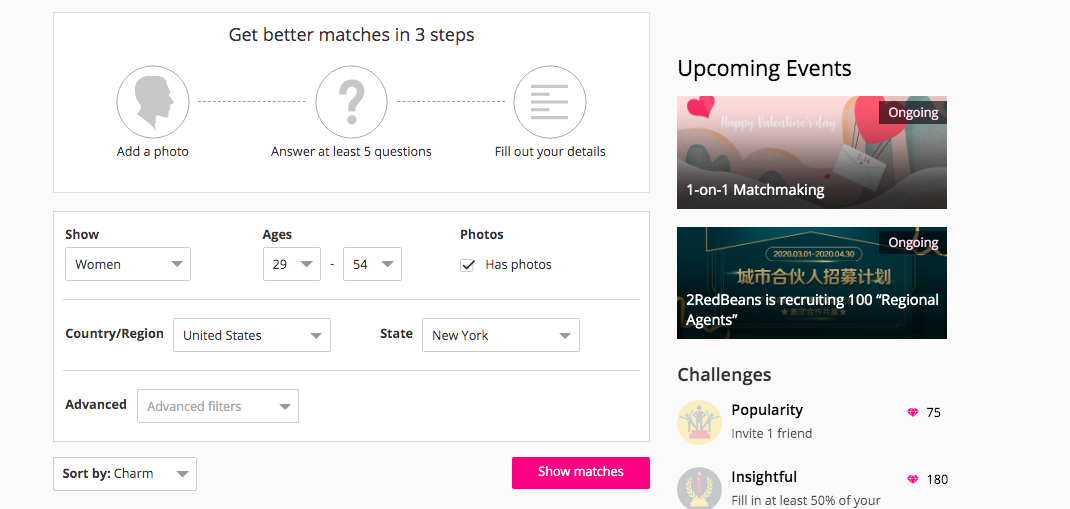
Task: Click the pink gem next to 180
Action: 912,479
